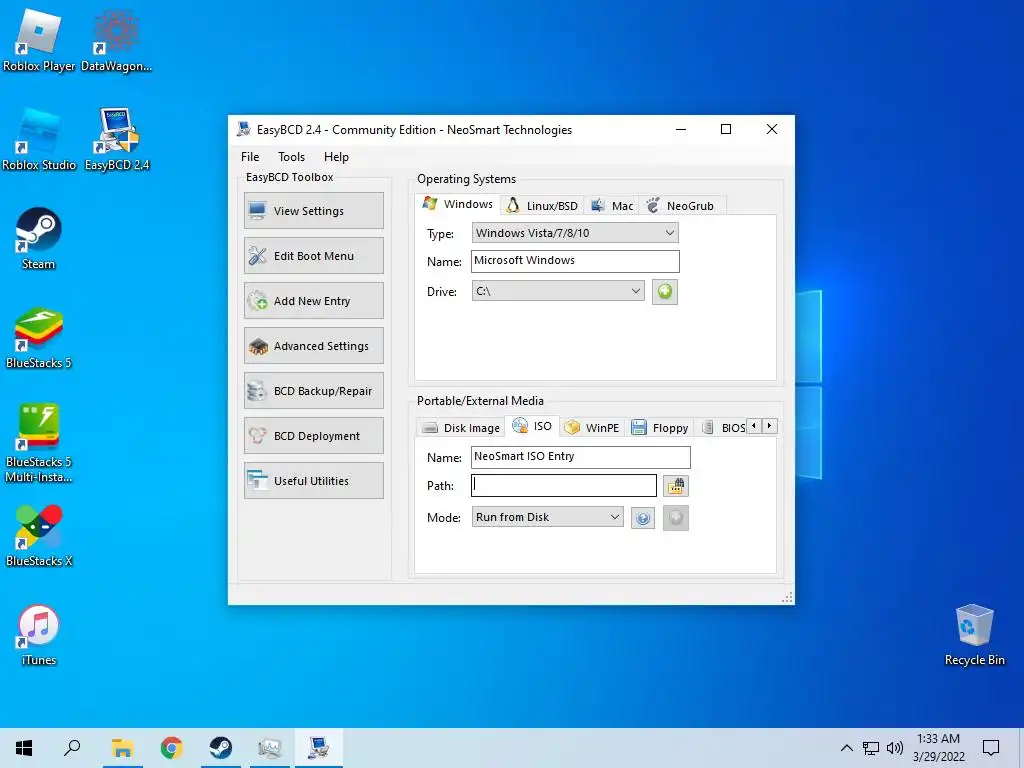The width and height of the screenshot is (1024, 768).
Task: Expand the ISO Mode dropdown
Action: (547, 517)
